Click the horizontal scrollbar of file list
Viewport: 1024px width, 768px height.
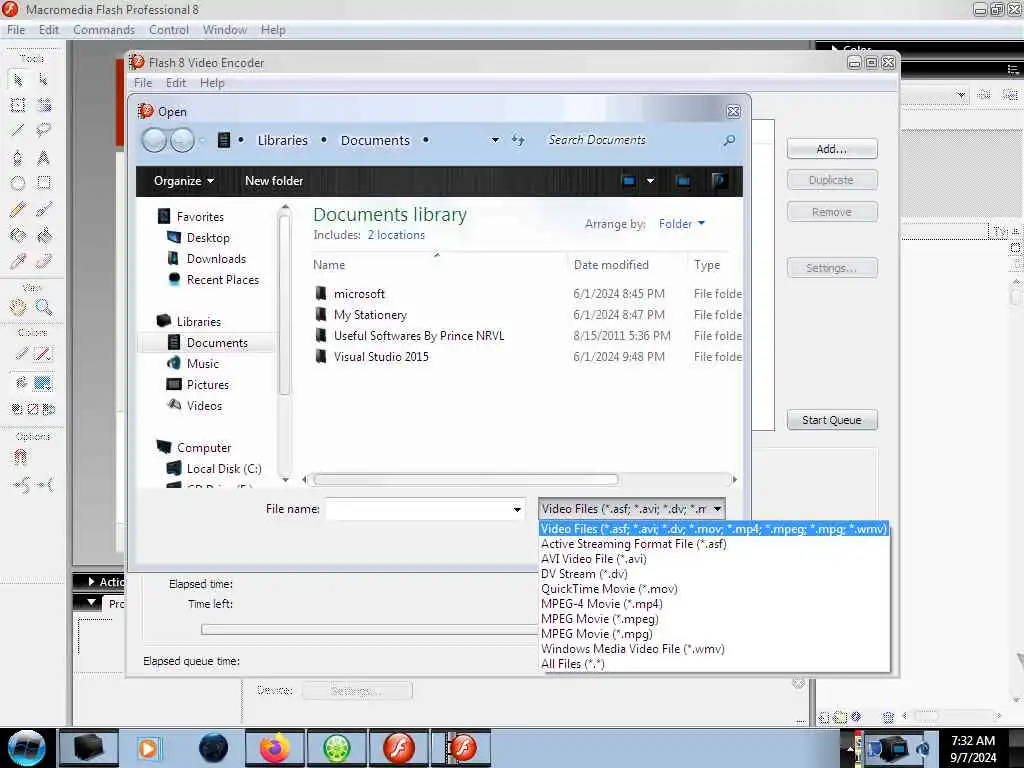click(466, 479)
